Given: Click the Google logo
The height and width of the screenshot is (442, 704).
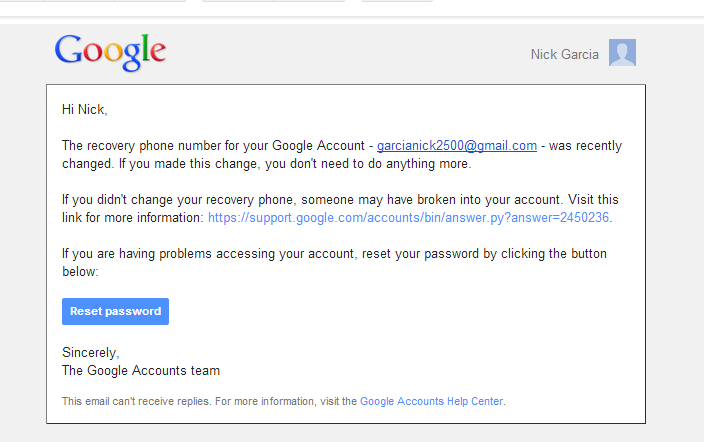Looking at the screenshot, I should (x=110, y=52).
